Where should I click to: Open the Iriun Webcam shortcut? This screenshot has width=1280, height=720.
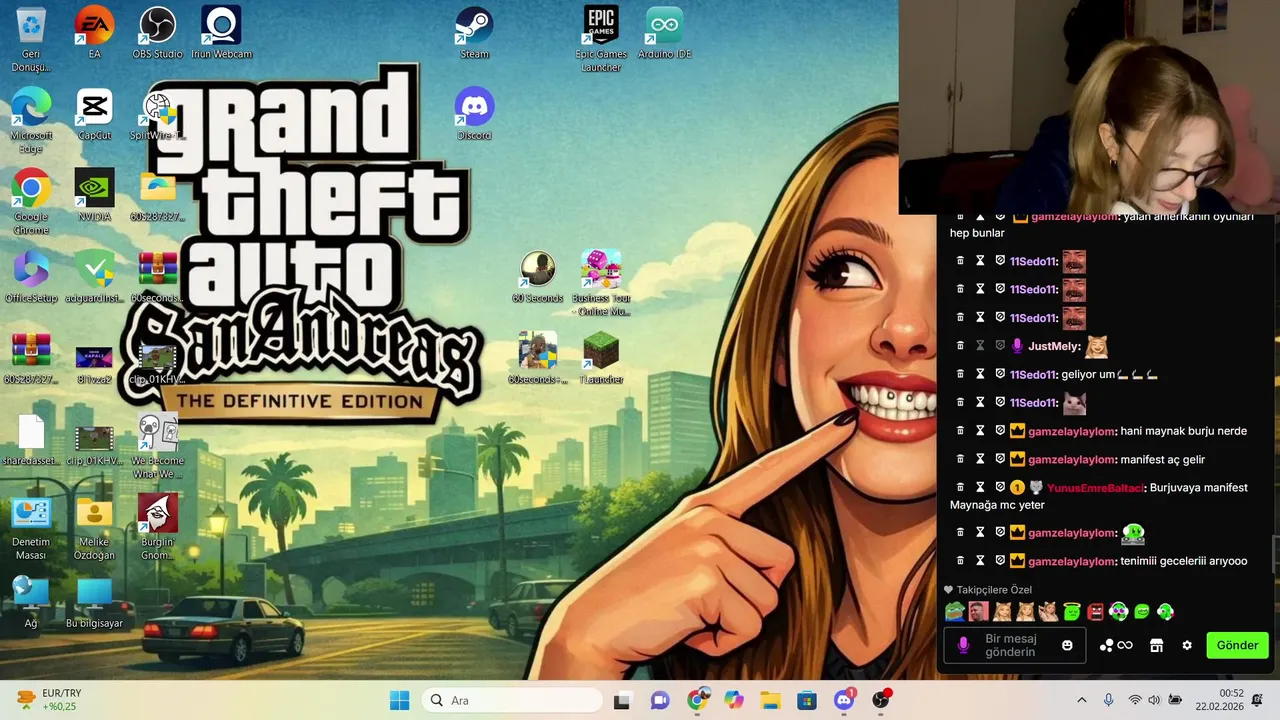coord(221,33)
